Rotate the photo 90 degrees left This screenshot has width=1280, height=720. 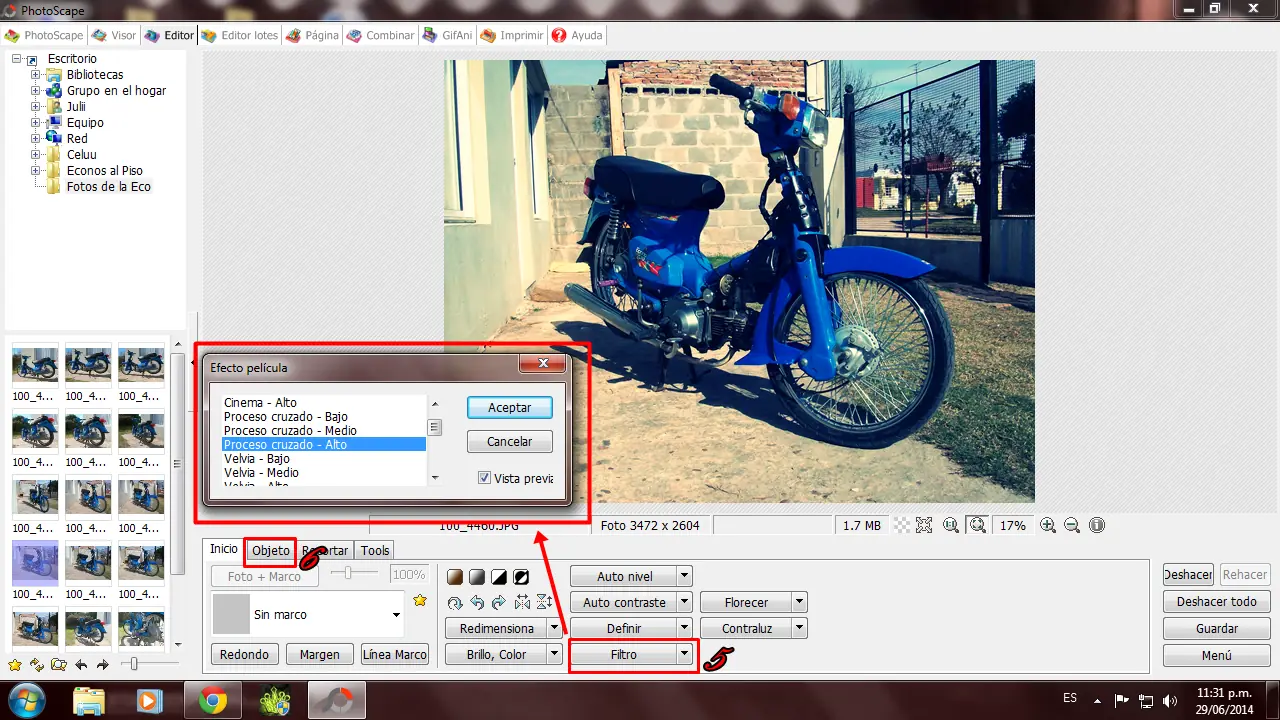[477, 602]
